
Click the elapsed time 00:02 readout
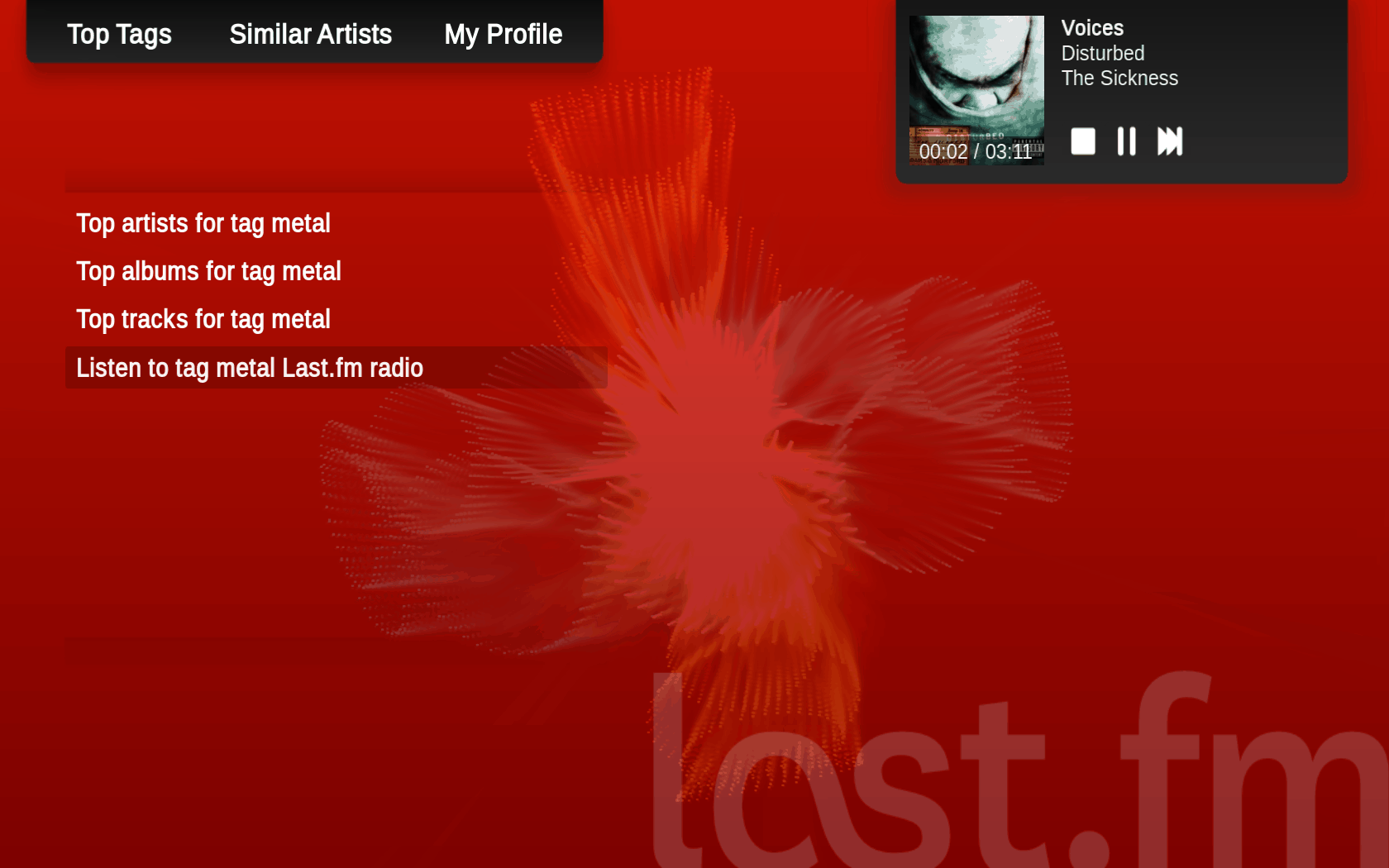coord(943,151)
